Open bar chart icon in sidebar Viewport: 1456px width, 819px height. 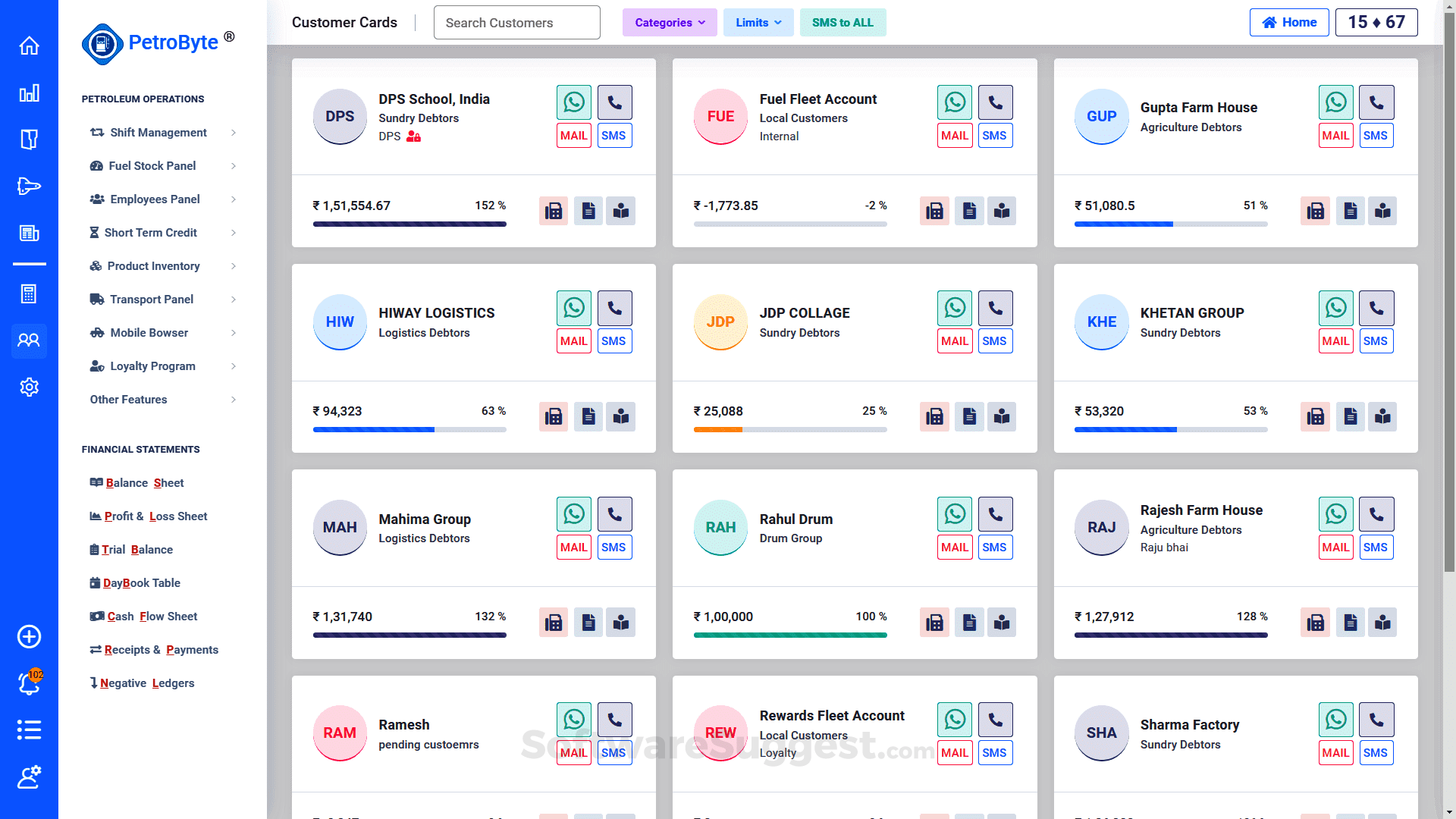[29, 93]
